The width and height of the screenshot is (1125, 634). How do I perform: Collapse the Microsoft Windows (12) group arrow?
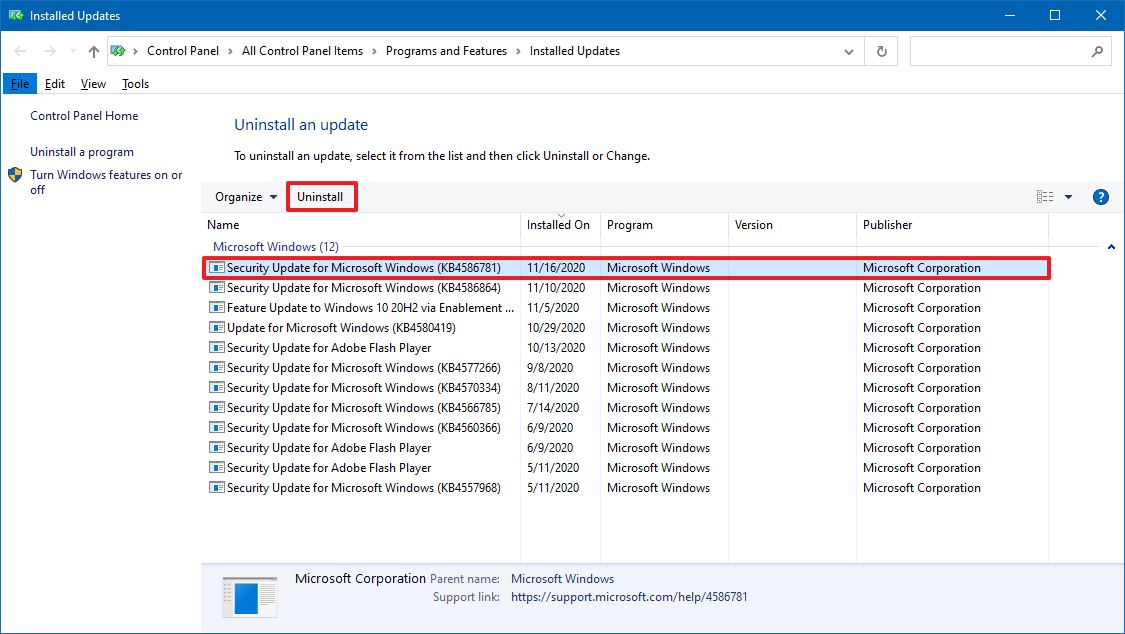click(1111, 247)
